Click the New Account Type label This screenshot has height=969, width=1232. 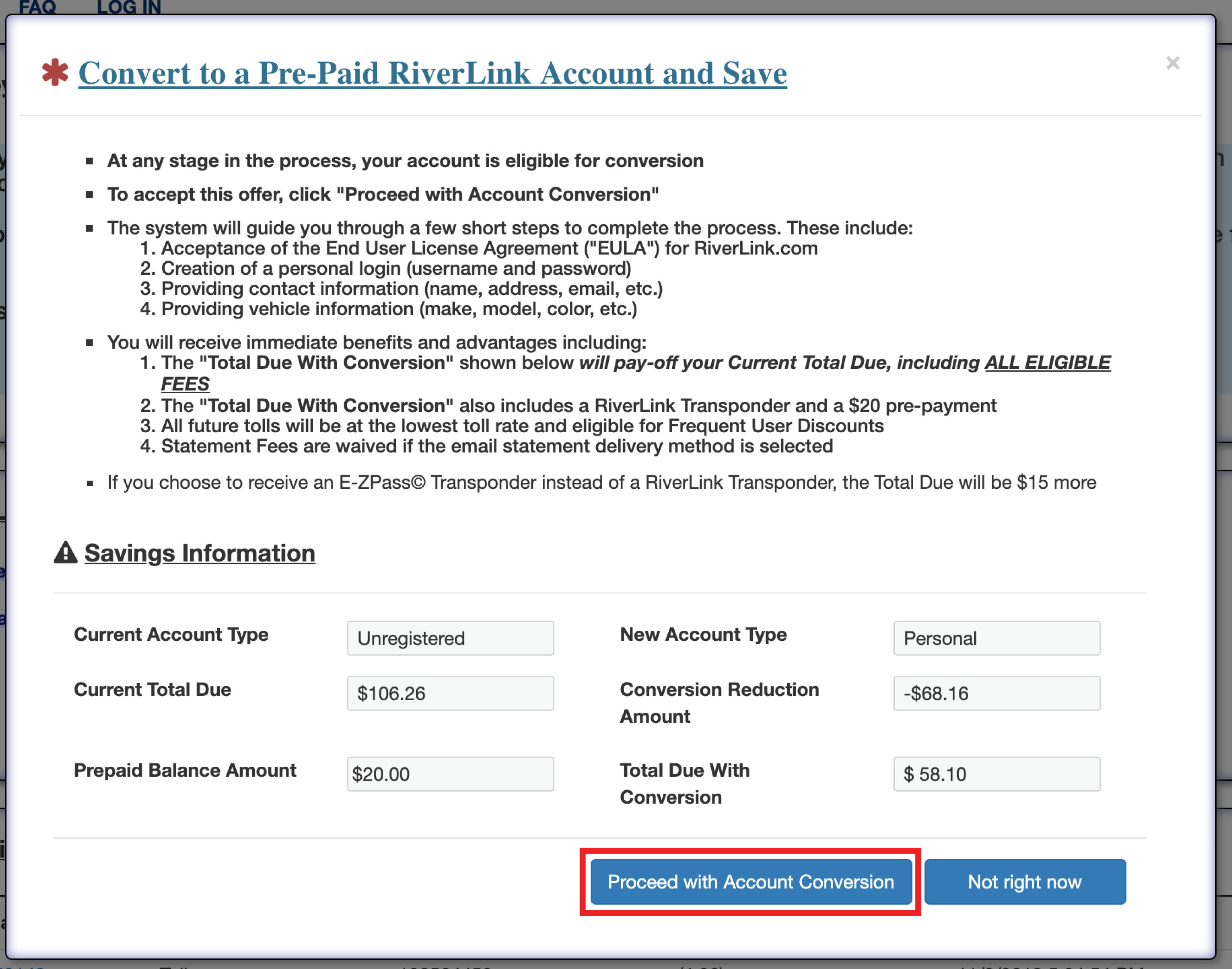coord(703,634)
